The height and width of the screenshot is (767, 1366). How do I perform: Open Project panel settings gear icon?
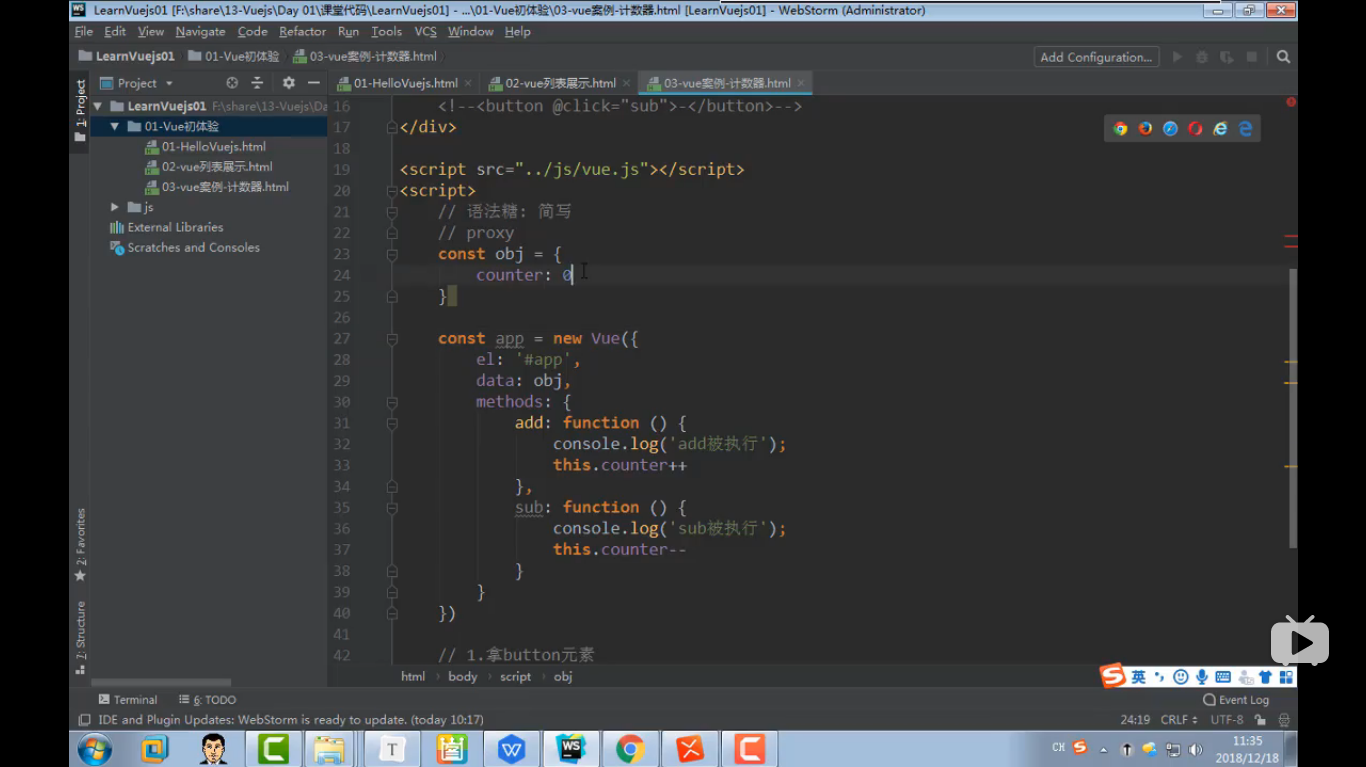(289, 83)
